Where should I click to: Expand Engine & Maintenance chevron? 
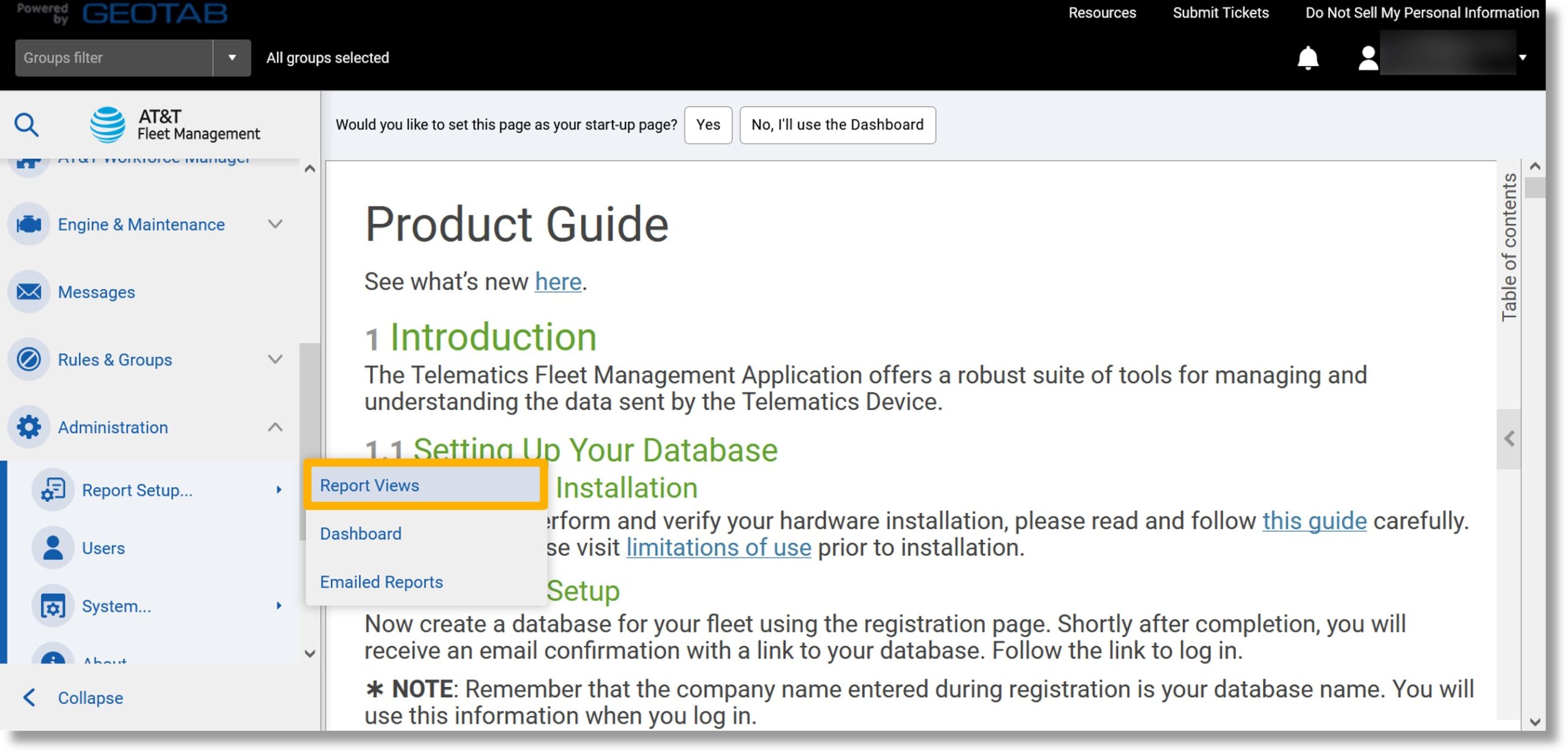coord(276,224)
